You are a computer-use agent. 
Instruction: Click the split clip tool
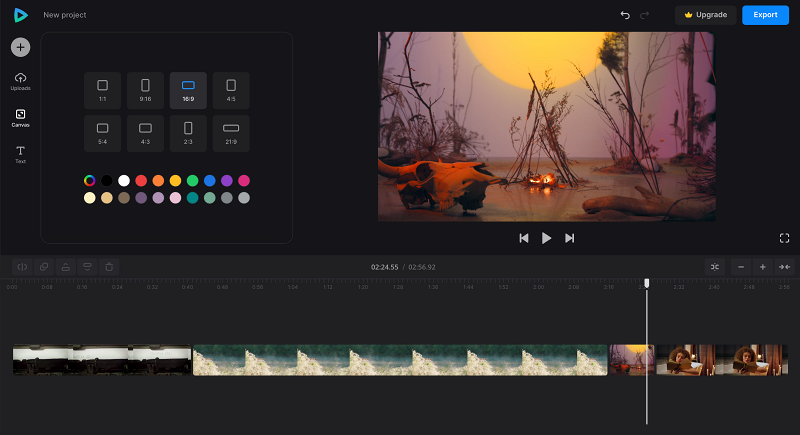coord(22,267)
